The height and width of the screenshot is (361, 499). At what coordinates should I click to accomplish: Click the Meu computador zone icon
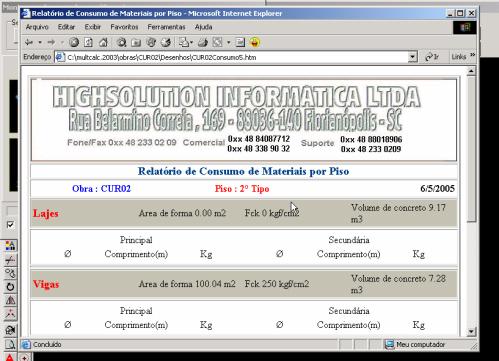click(389, 344)
